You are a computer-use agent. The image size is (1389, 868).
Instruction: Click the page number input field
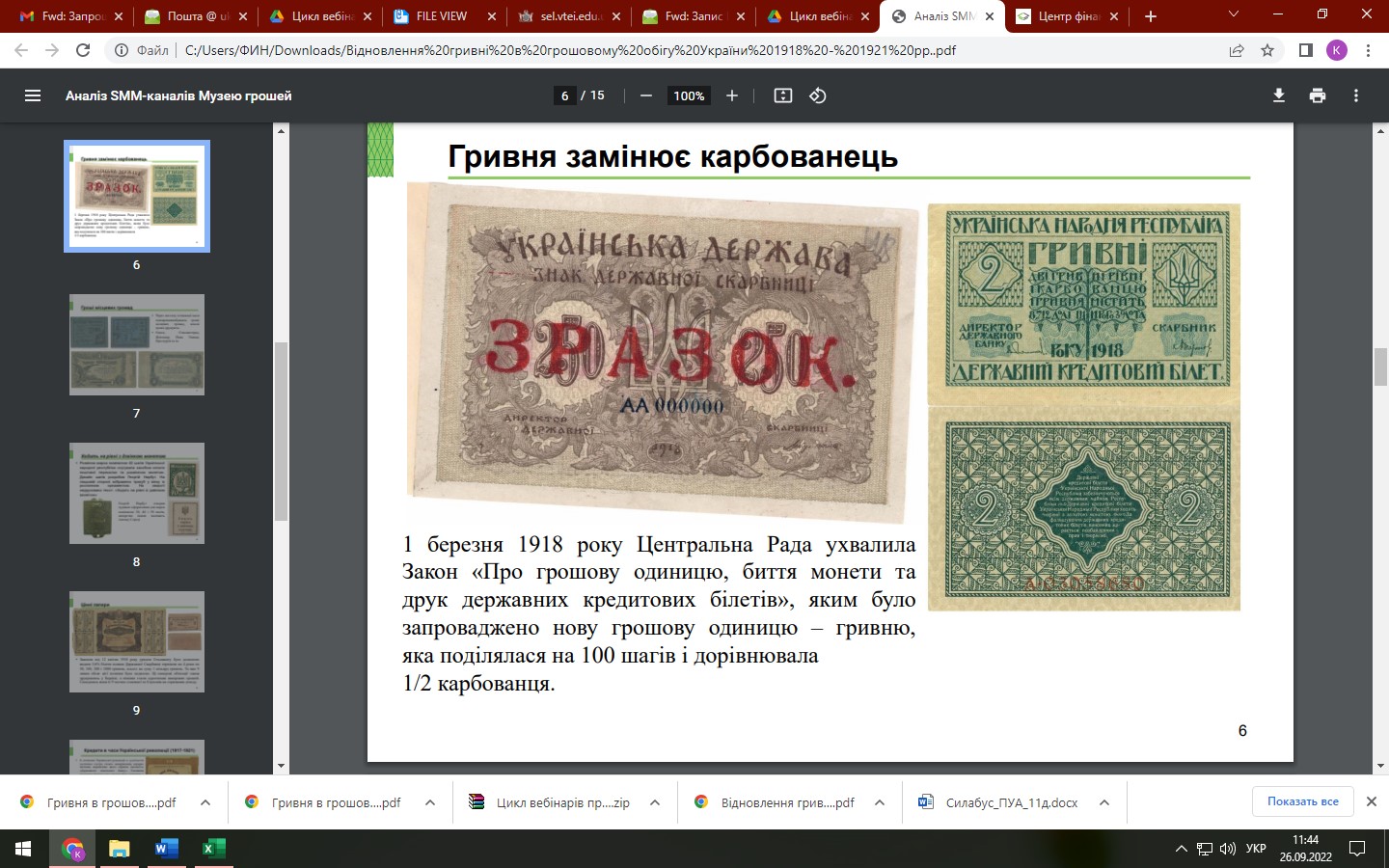tap(564, 95)
